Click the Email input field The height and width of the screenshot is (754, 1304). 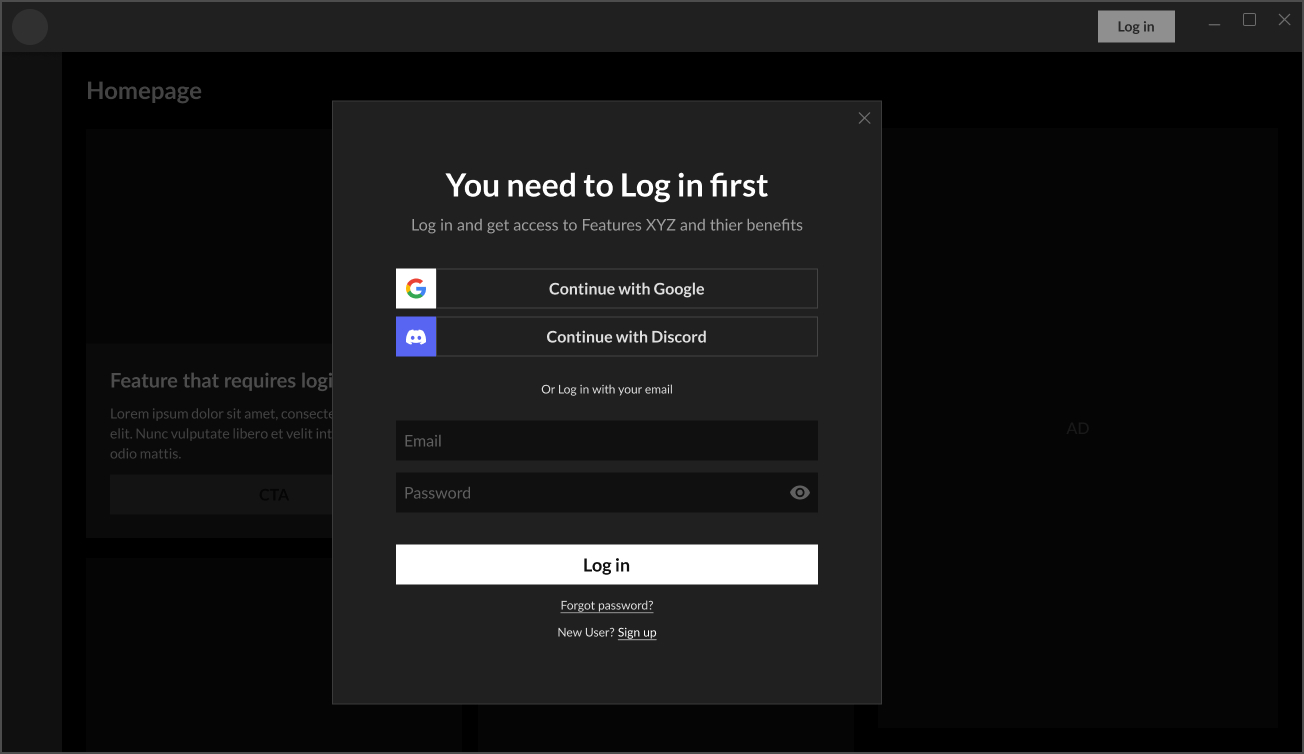coord(606,440)
